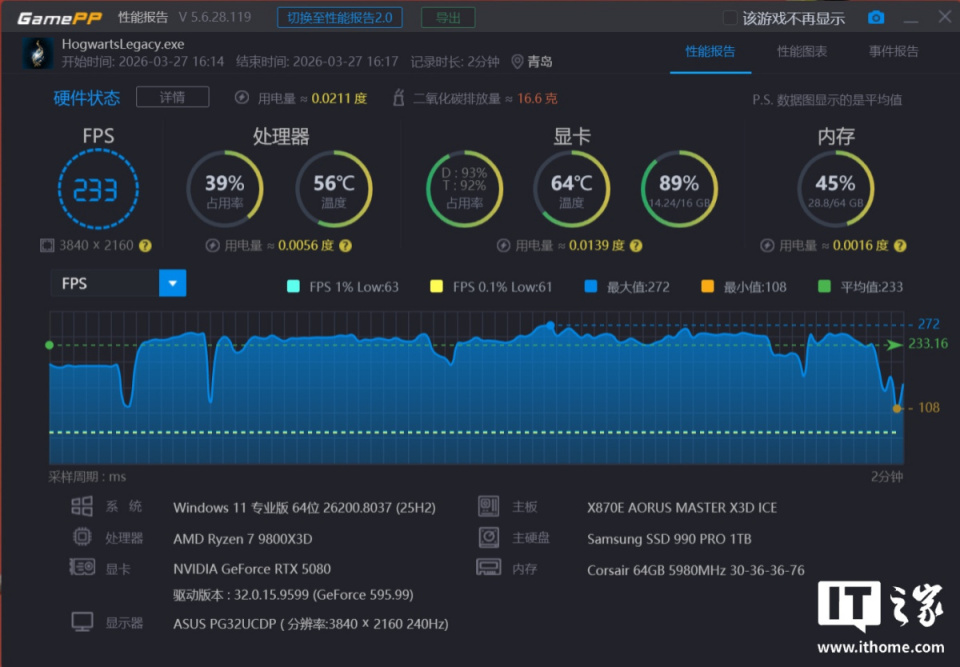960x667 pixels.
Task: Click the camera screenshot icon
Action: (x=876, y=18)
